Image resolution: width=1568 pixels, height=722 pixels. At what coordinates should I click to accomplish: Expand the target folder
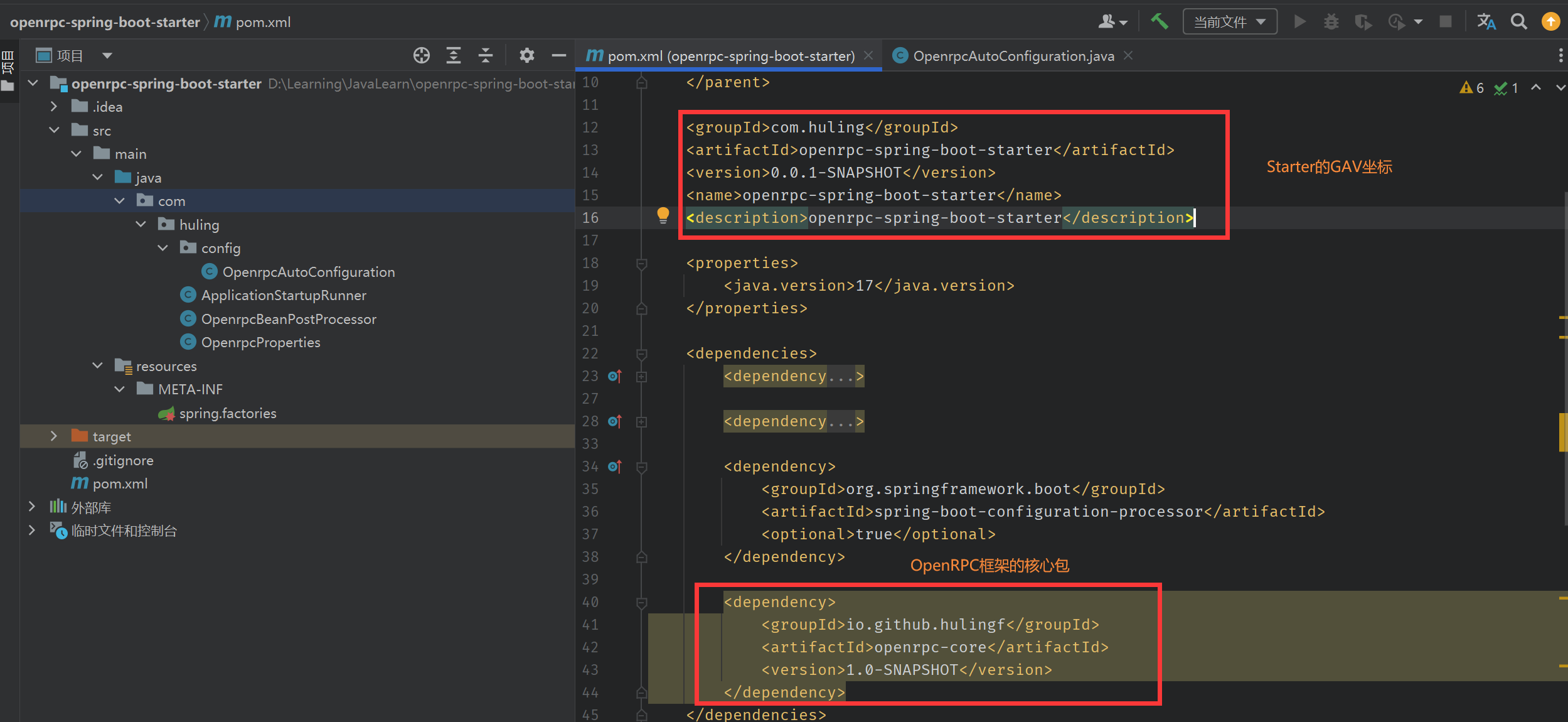click(54, 436)
